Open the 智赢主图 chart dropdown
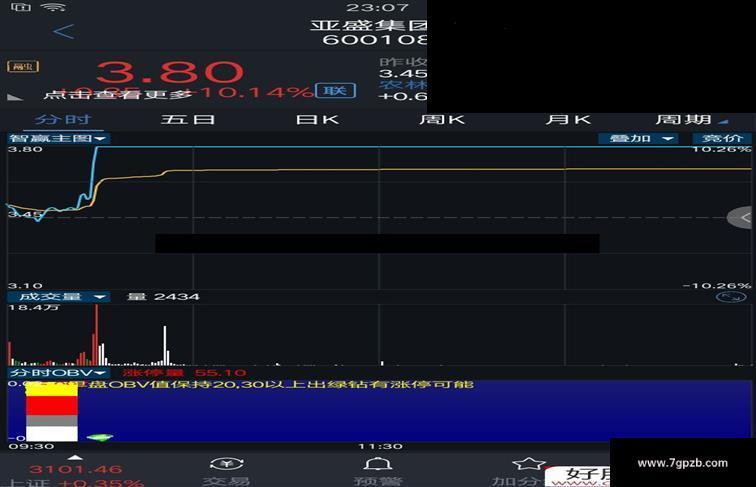Screen dimensions: 756x487 (58, 138)
